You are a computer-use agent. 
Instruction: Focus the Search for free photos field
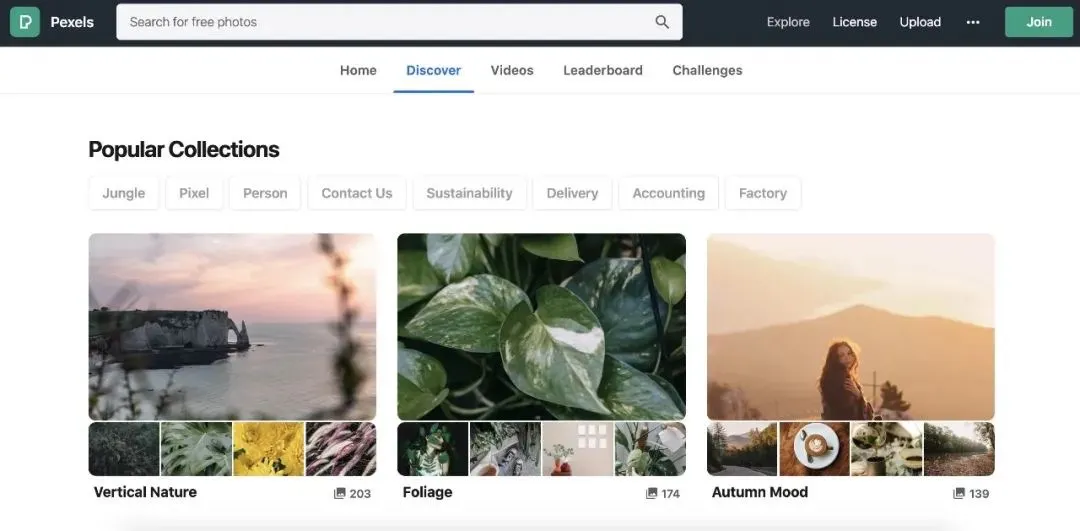coord(390,22)
